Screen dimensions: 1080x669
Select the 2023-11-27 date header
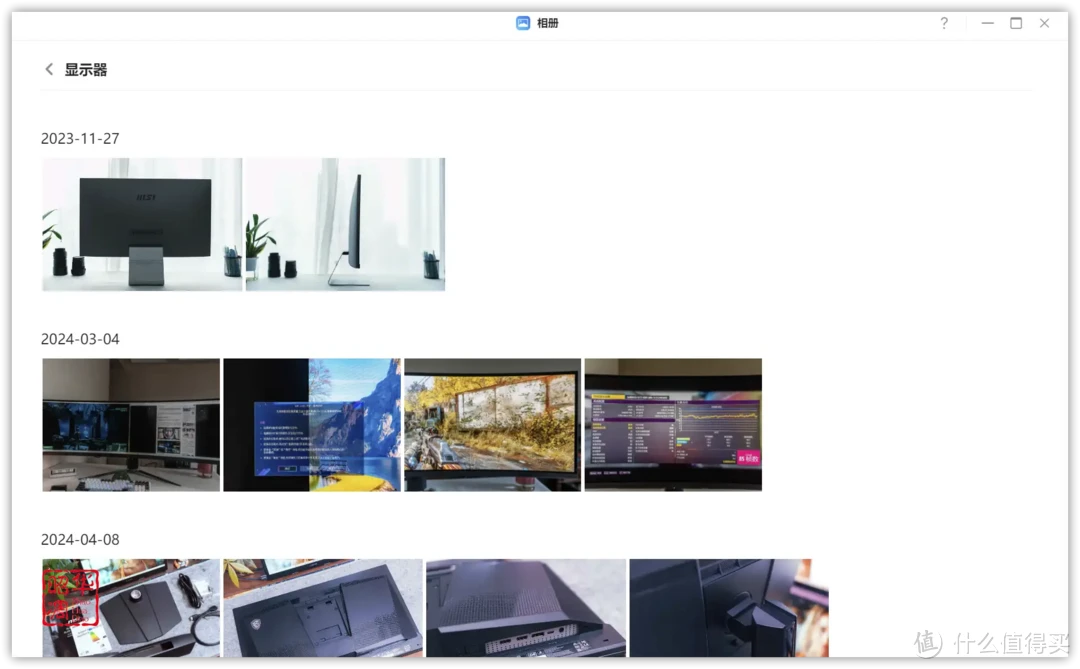point(80,138)
